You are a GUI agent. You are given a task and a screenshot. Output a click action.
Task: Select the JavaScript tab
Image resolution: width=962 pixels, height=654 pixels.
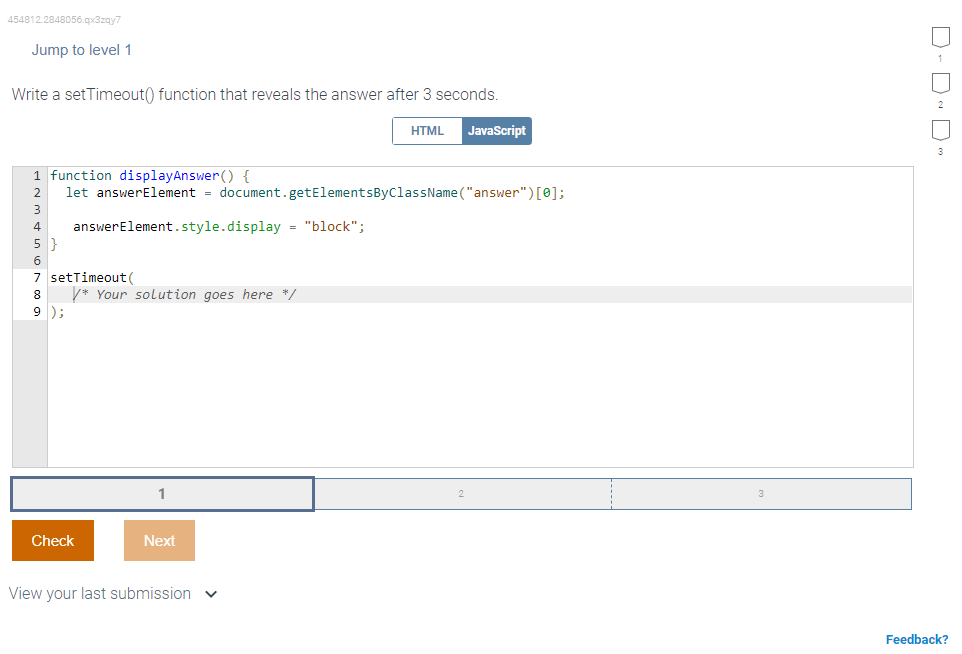497,130
